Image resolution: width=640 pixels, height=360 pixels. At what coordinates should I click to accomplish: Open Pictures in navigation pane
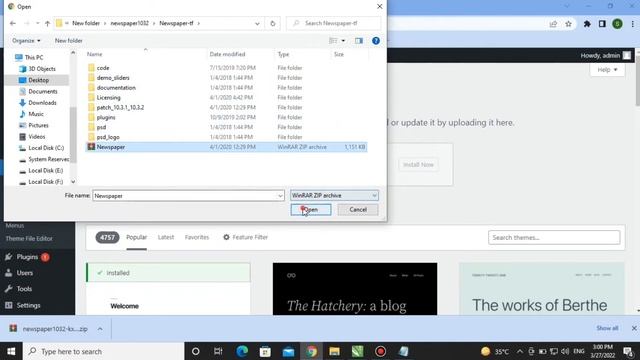[38, 125]
